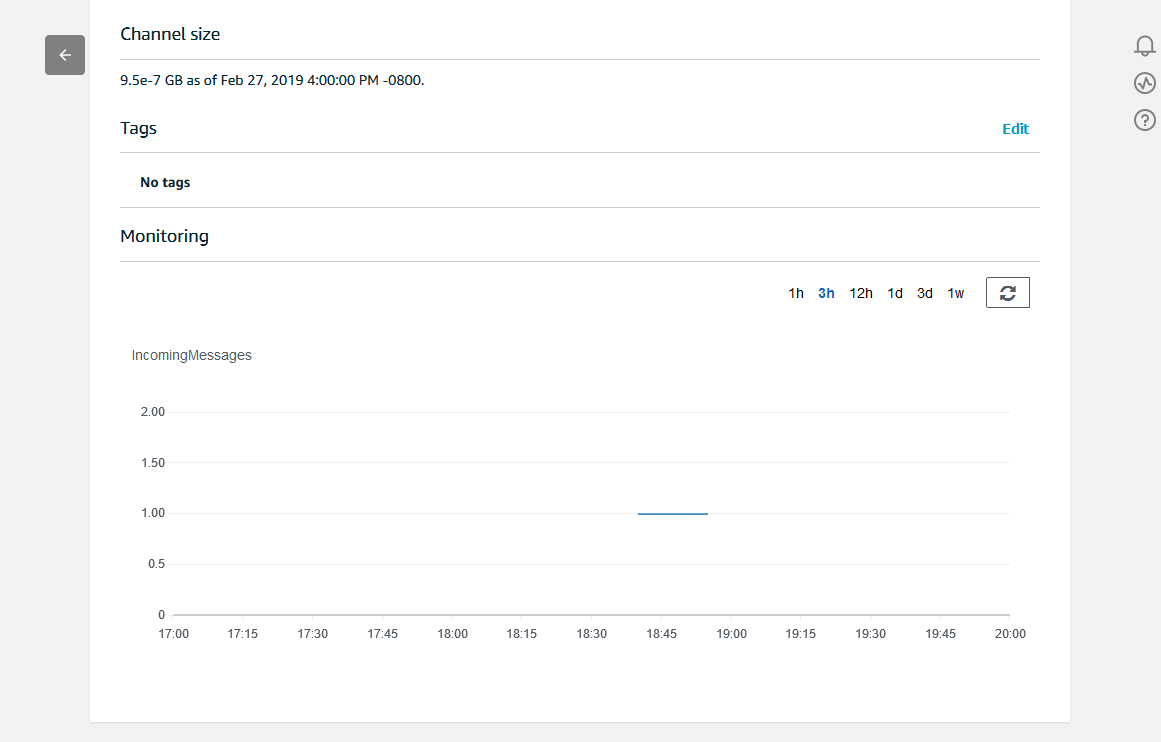
Task: Refresh the monitoring chart
Action: 1007,293
